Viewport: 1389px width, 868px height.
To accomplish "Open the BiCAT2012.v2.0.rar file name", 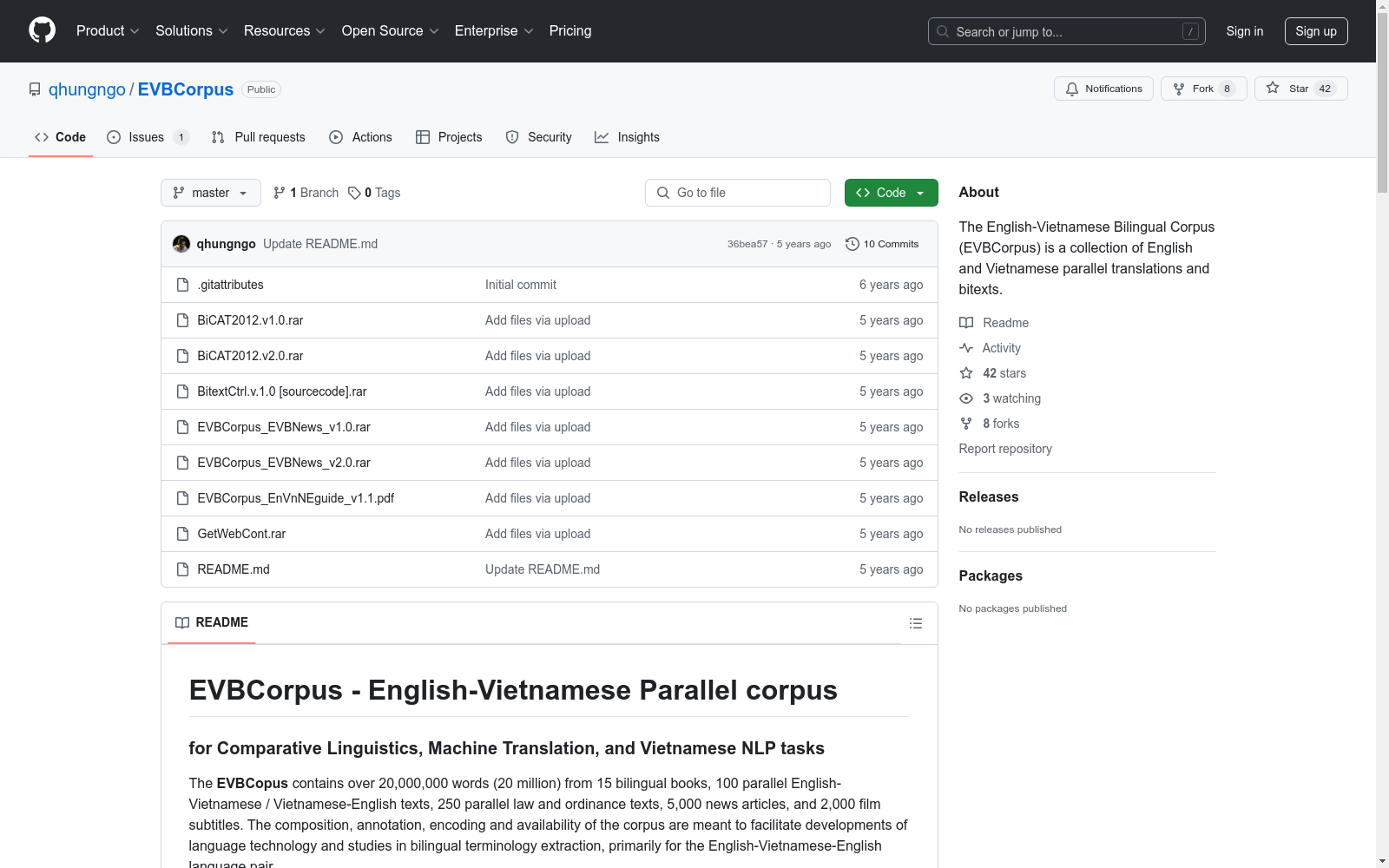I will tap(250, 356).
